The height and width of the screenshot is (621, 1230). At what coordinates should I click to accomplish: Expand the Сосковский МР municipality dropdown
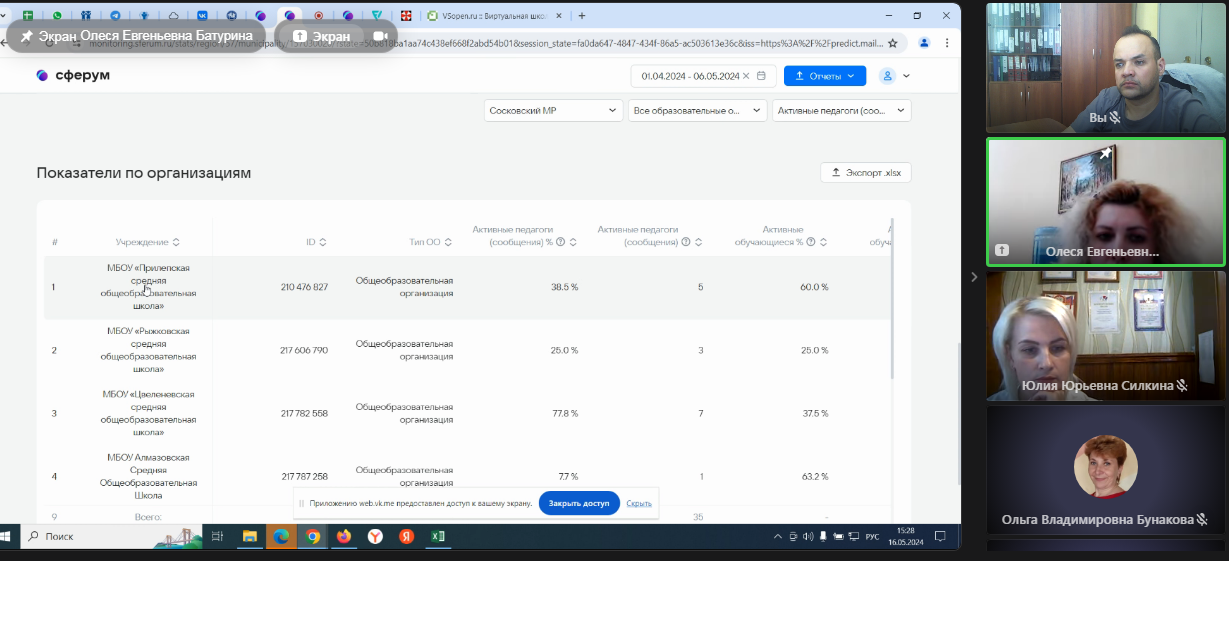(x=553, y=111)
